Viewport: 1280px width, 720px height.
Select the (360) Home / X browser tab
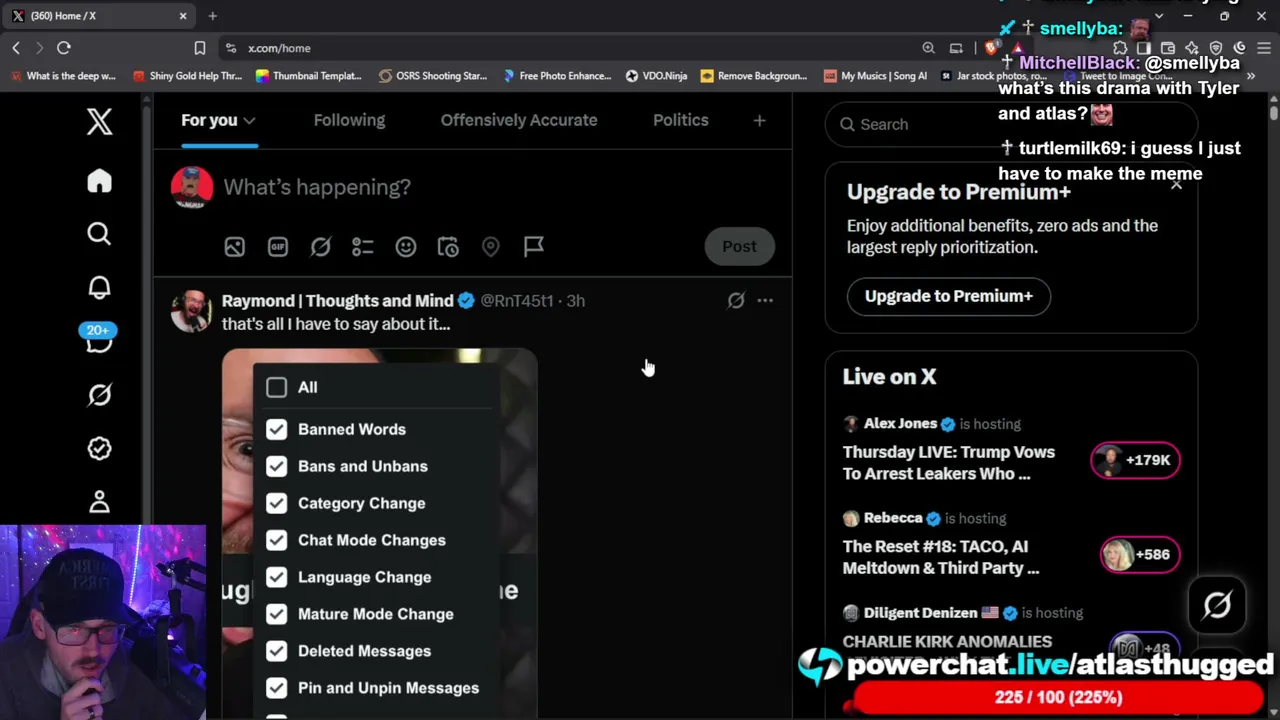97,16
